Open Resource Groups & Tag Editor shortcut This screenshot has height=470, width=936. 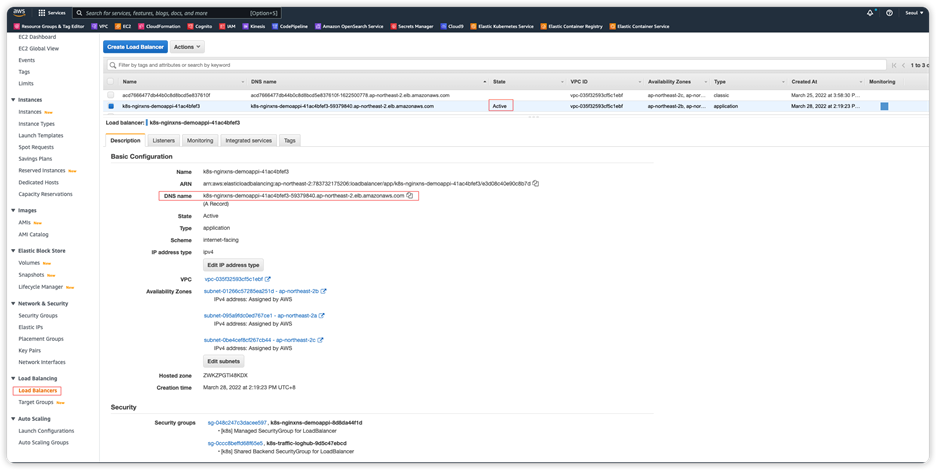(x=48, y=26)
